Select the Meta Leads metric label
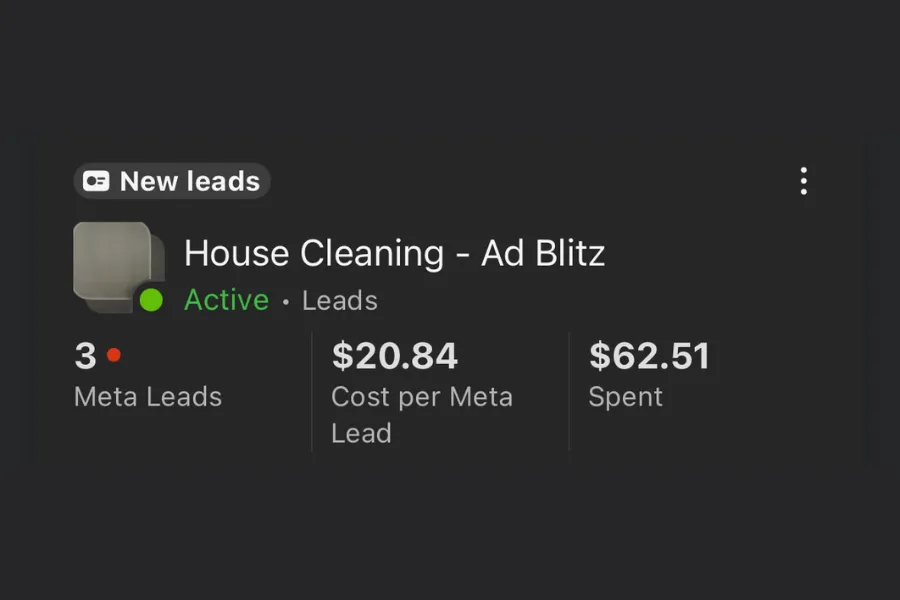The height and width of the screenshot is (600, 900). tap(148, 396)
